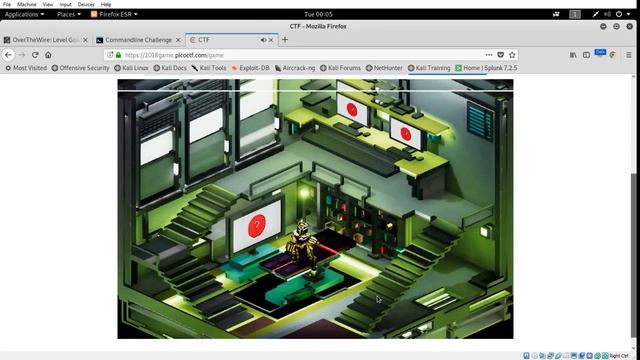
Task: Open the Kali Forums bookmark
Action: pyautogui.click(x=340, y=68)
